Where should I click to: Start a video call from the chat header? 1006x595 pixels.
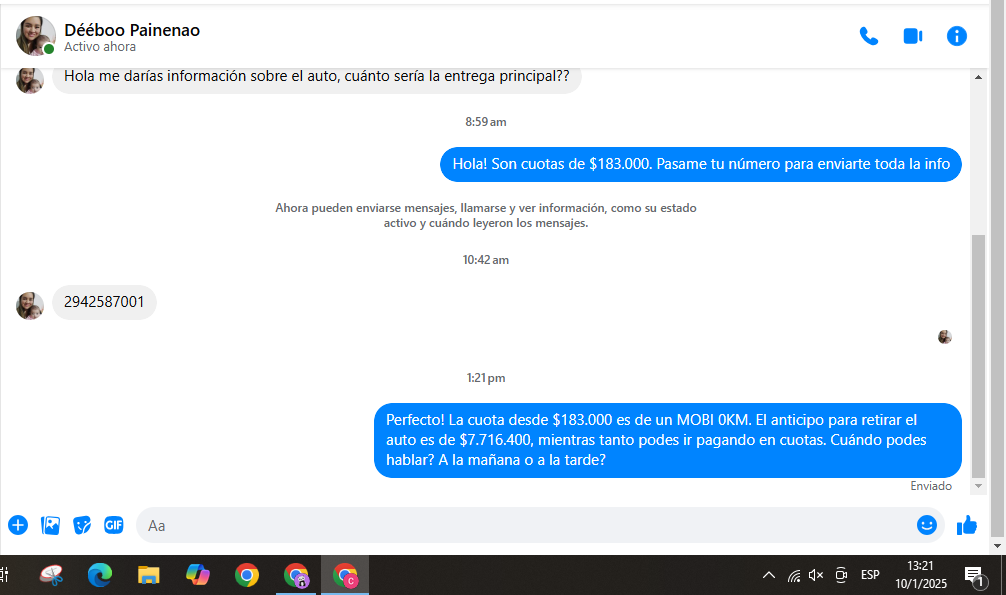pyautogui.click(x=912, y=36)
